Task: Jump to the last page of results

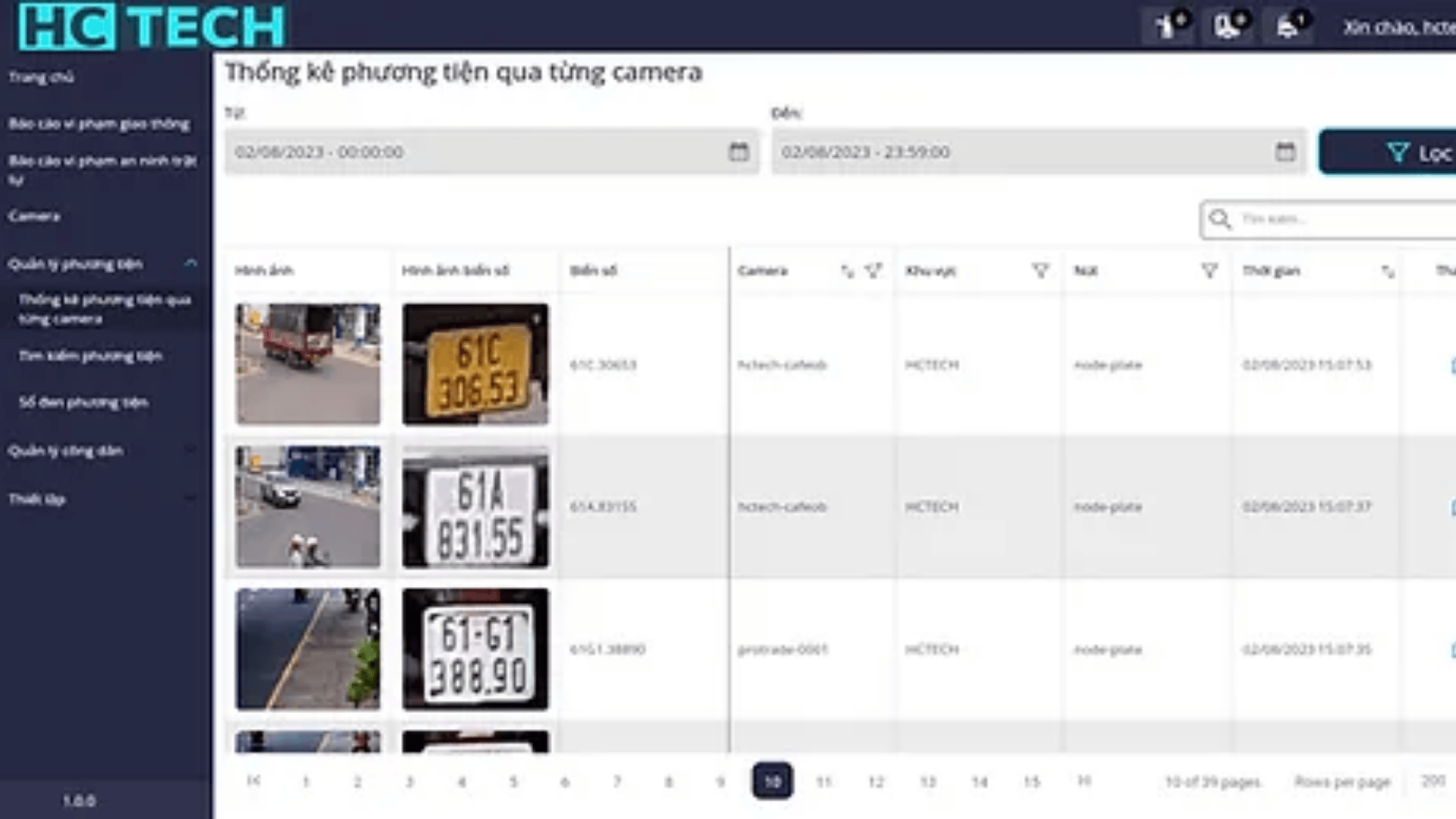Action: (1084, 780)
